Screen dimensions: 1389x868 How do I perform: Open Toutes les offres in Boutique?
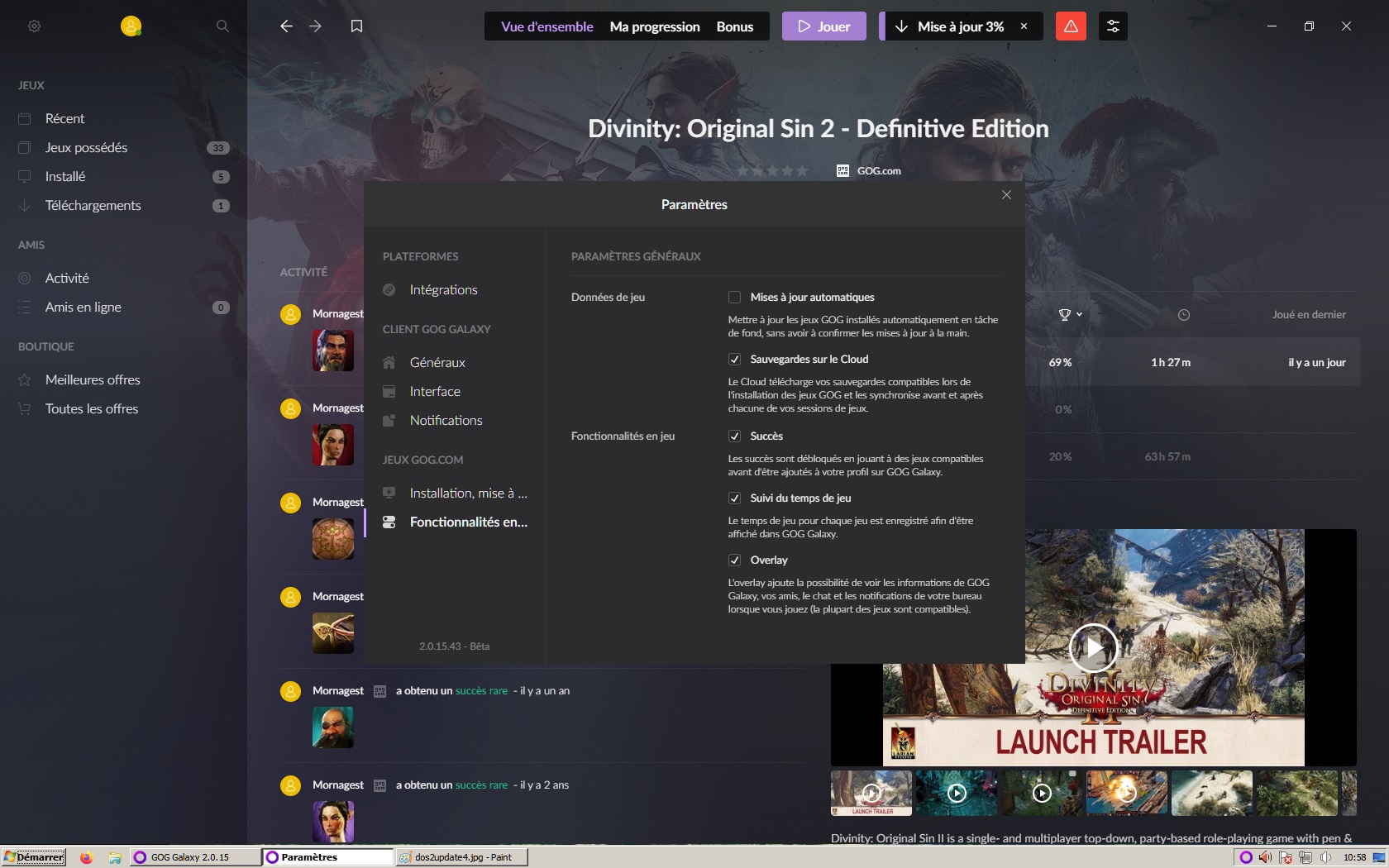click(92, 408)
